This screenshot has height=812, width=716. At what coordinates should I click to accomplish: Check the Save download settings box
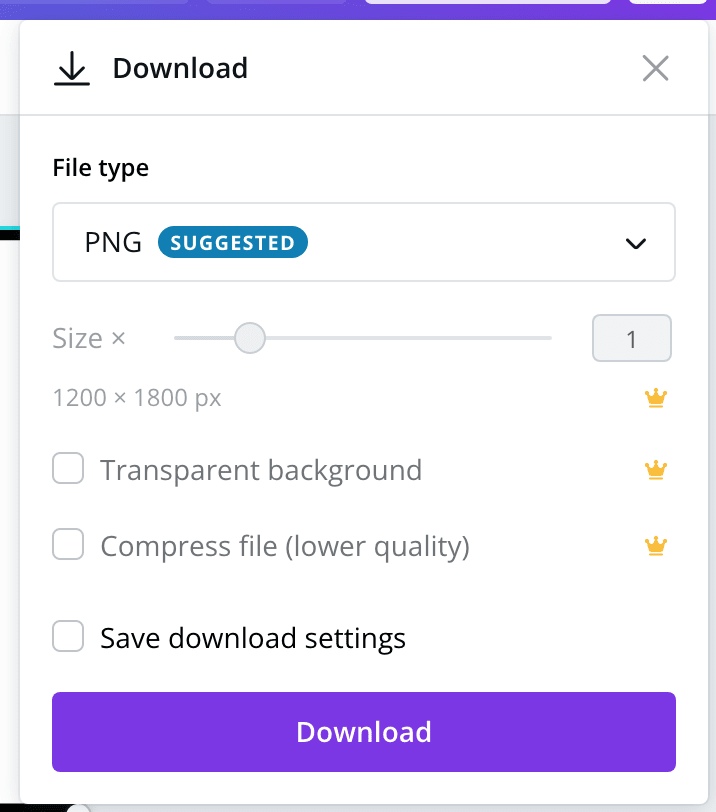[x=68, y=636]
